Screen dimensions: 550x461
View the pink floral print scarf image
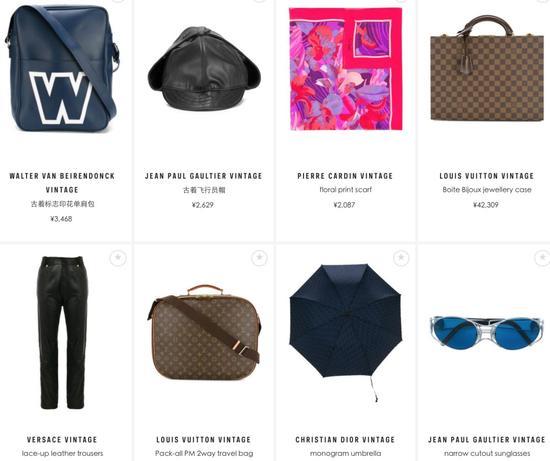(x=346, y=69)
